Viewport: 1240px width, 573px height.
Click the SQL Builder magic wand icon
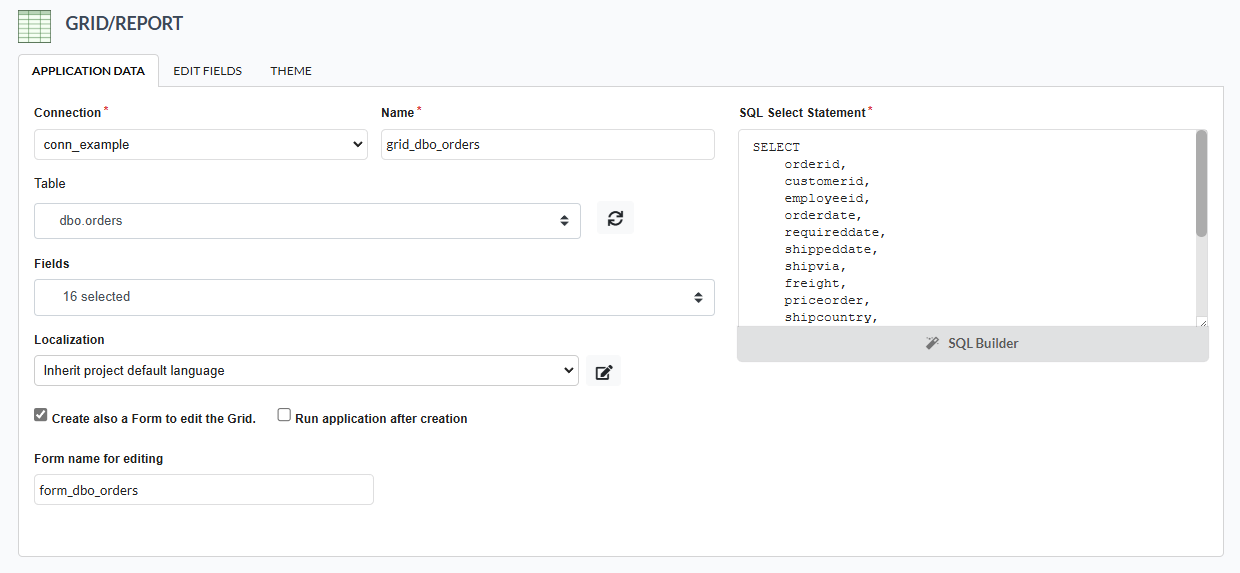pos(932,343)
